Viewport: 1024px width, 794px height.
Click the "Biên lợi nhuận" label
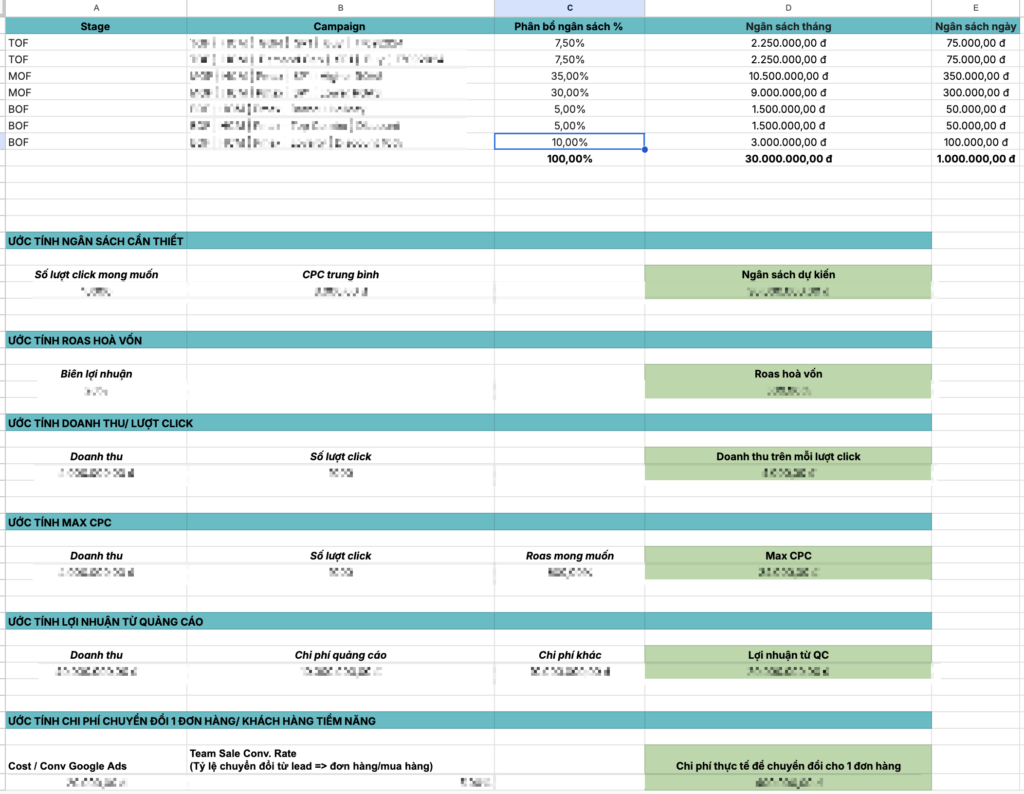(96, 373)
